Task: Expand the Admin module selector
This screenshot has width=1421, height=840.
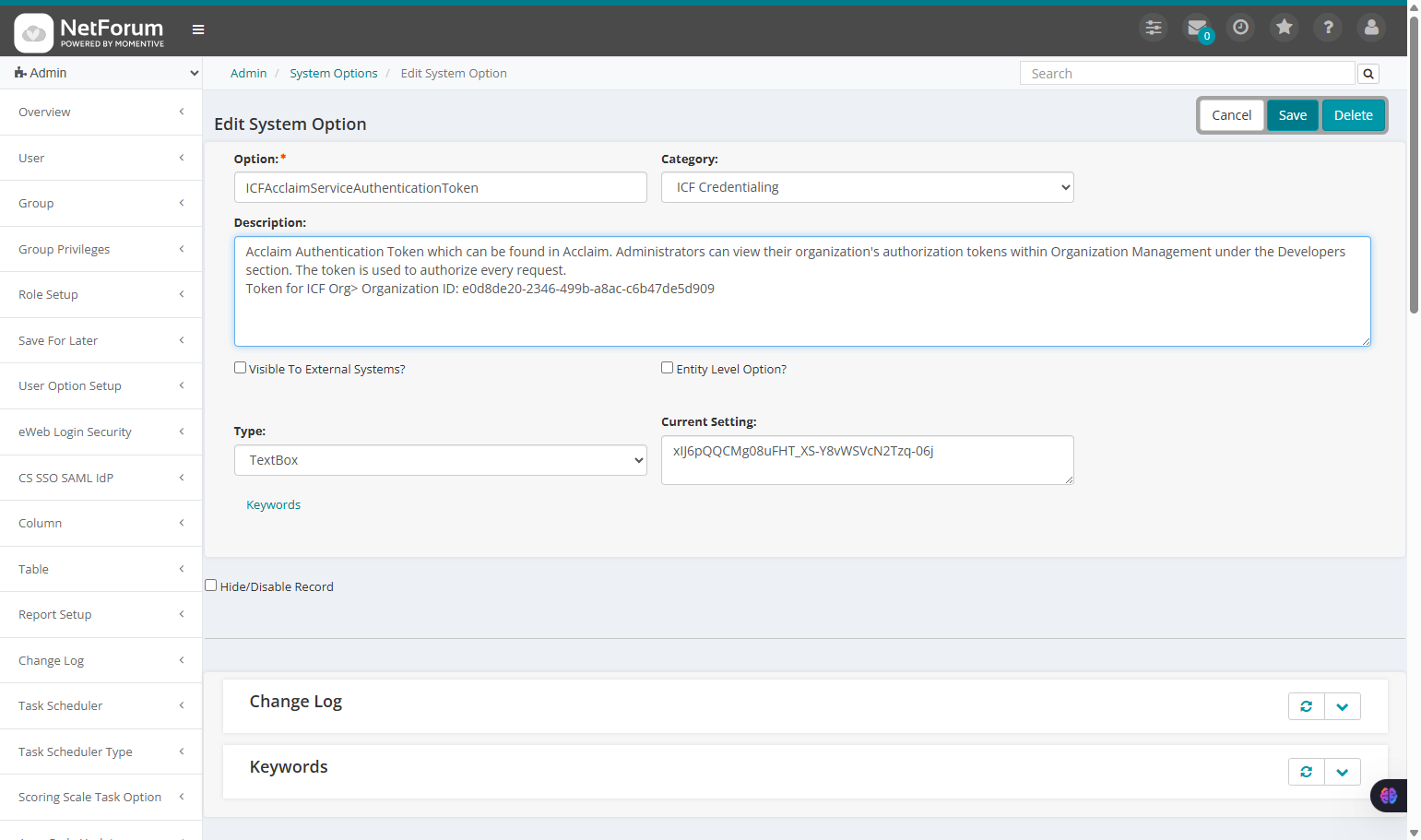Action: click(x=101, y=73)
